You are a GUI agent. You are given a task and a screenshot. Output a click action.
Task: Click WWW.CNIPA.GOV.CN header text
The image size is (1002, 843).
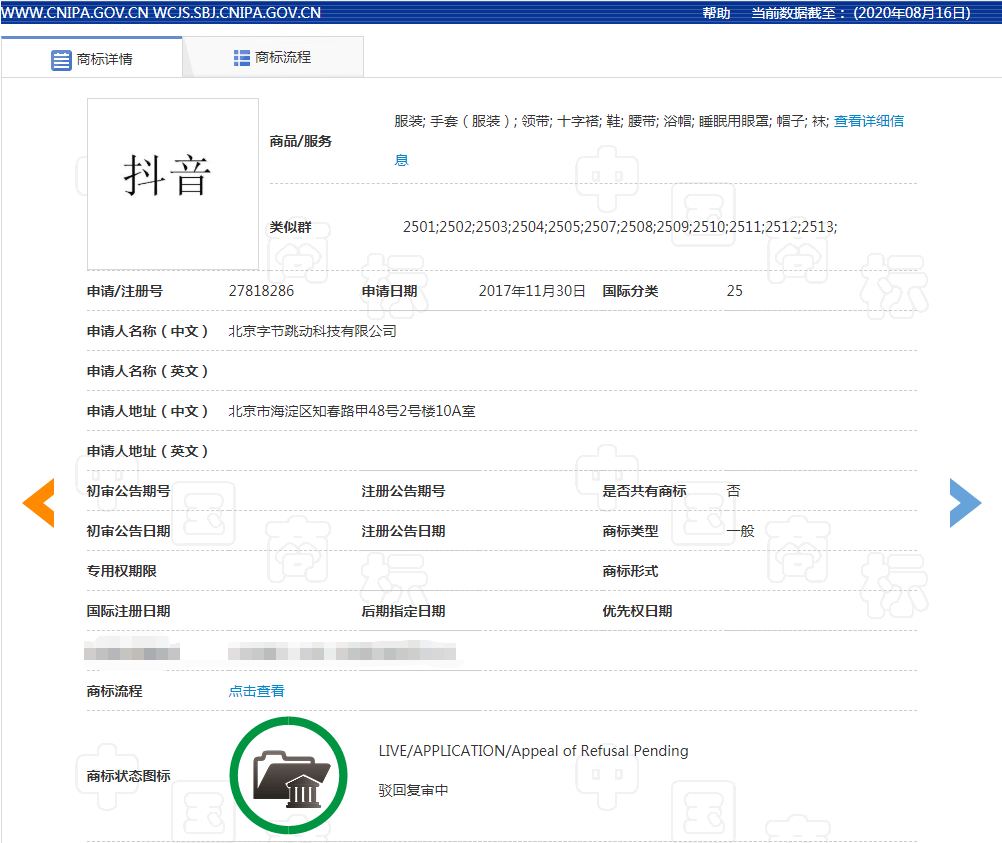click(75, 13)
